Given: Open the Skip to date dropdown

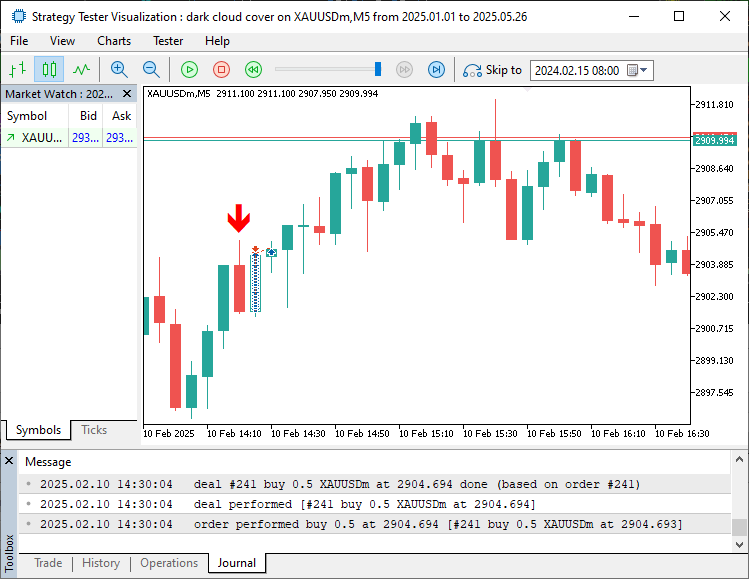Looking at the screenshot, I should tap(644, 71).
